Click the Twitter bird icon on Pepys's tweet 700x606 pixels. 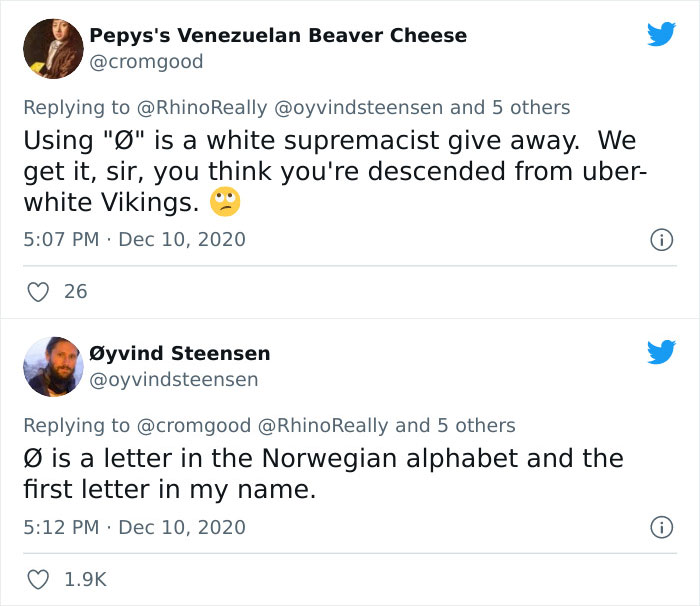(x=661, y=35)
